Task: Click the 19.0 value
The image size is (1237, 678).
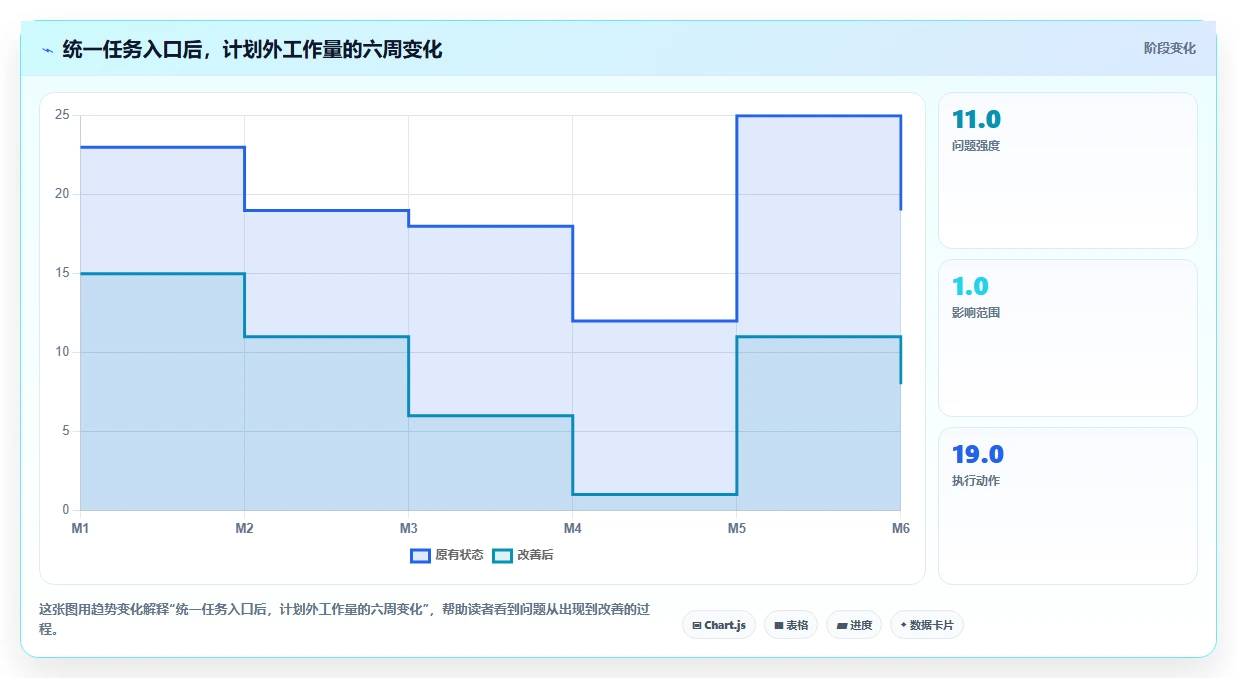Action: coord(977,454)
